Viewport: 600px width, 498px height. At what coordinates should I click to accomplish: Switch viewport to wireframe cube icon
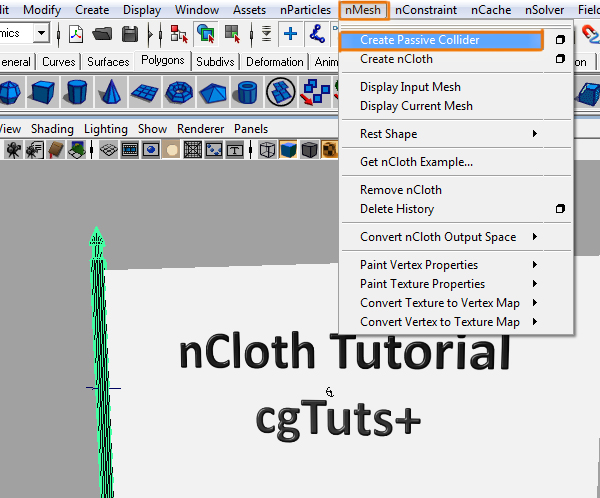267,150
